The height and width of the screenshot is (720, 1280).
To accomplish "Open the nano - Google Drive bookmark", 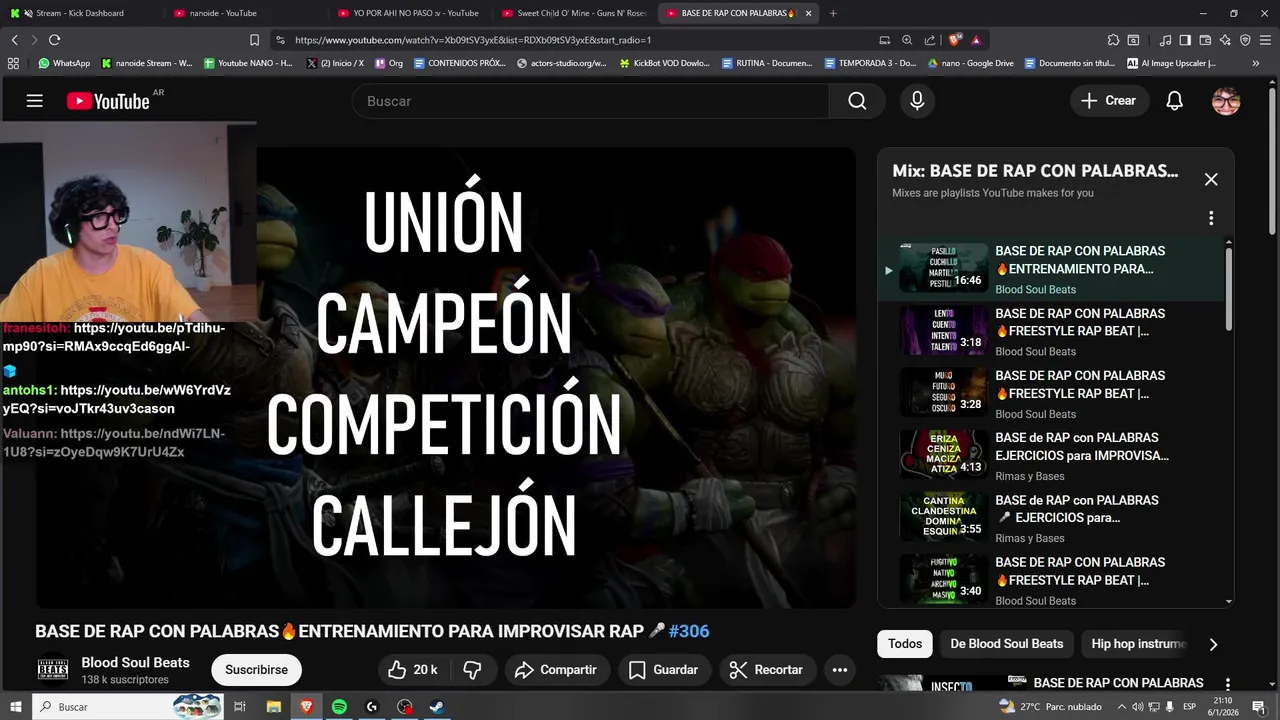I will [x=970, y=63].
